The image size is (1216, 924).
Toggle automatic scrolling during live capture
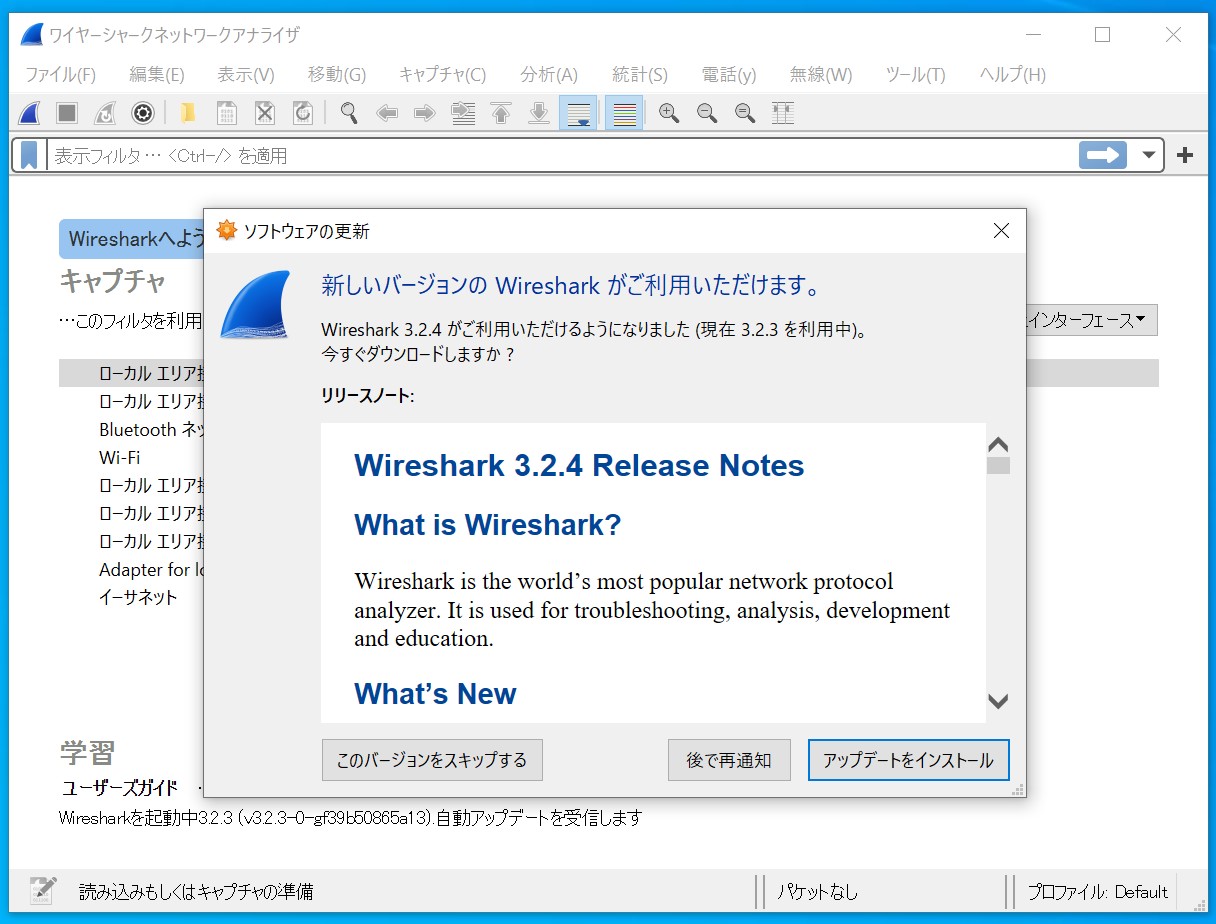pos(578,113)
